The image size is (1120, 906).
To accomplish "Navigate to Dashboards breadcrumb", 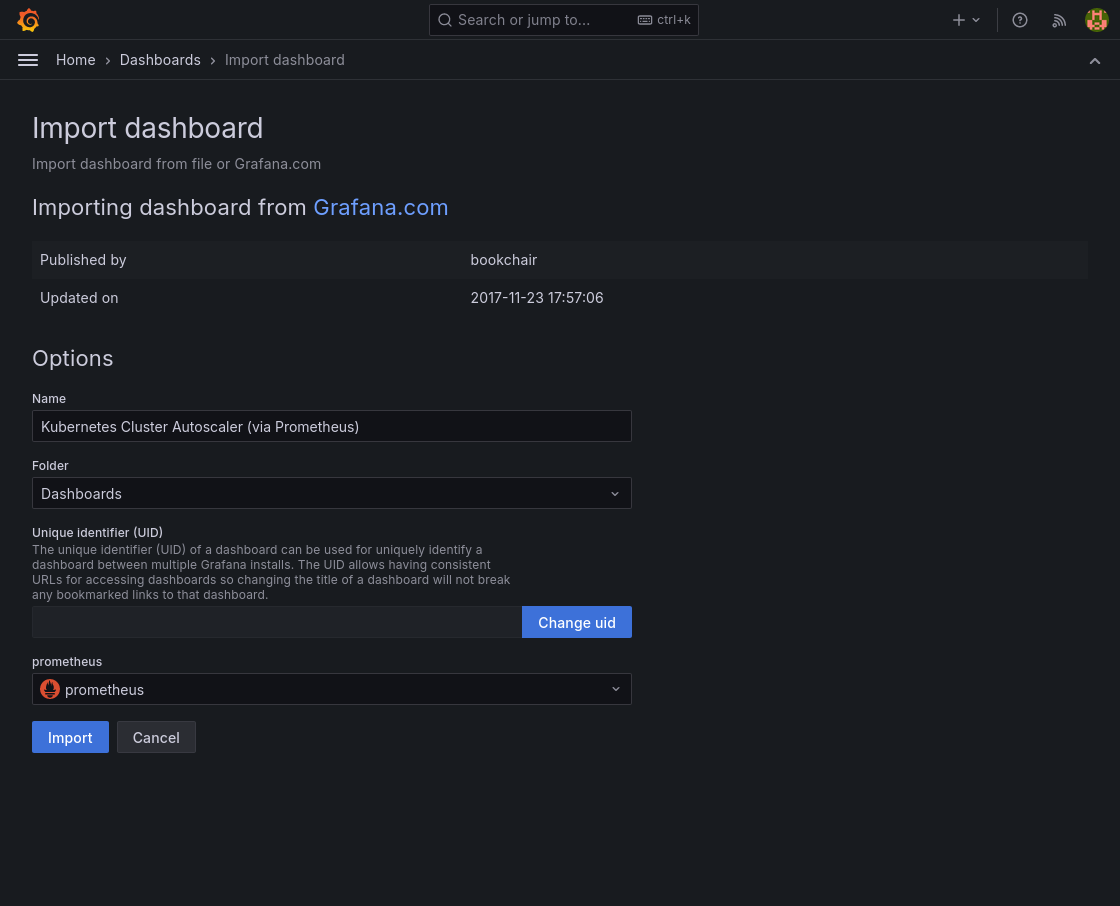I will (160, 60).
